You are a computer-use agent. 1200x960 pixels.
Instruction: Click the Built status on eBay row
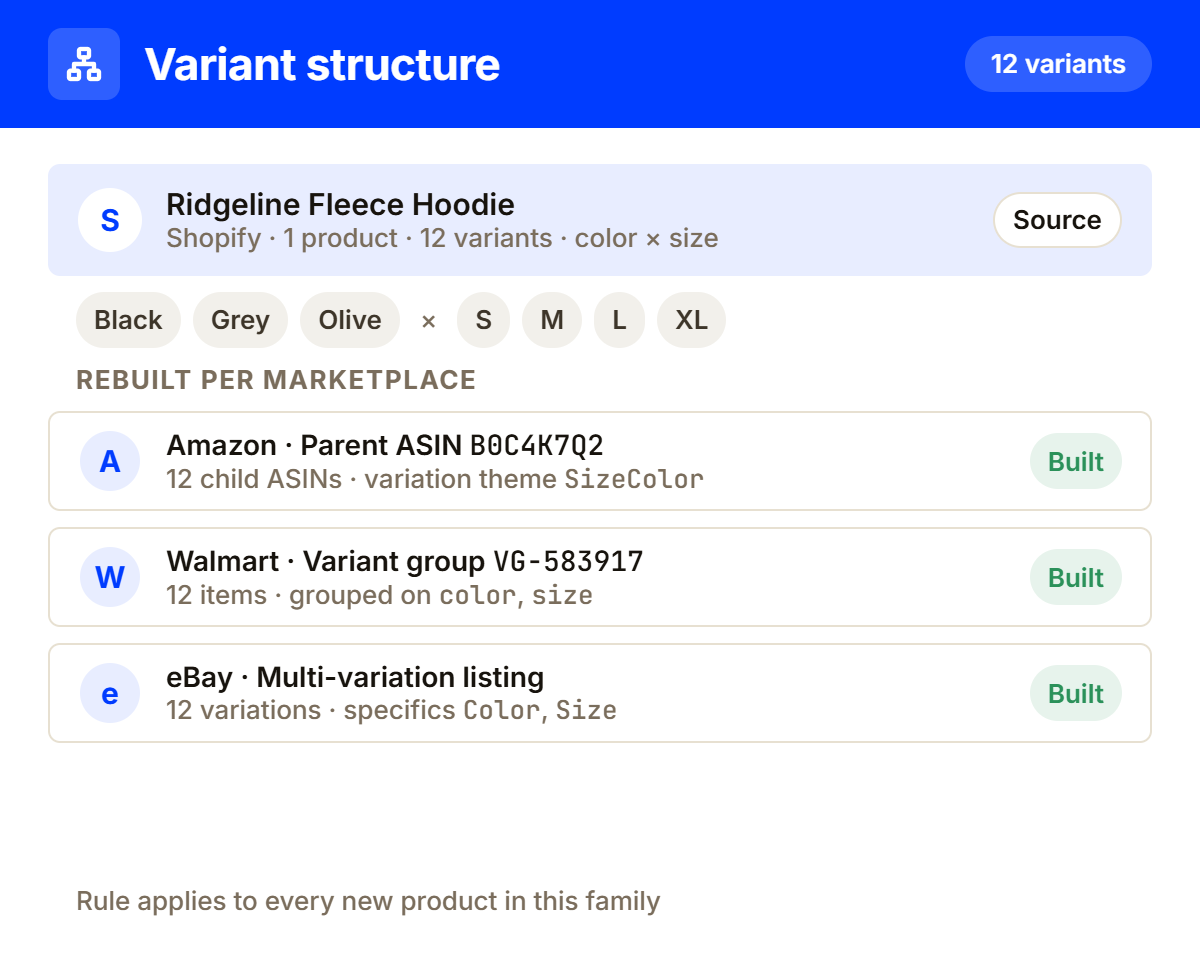[1076, 693]
